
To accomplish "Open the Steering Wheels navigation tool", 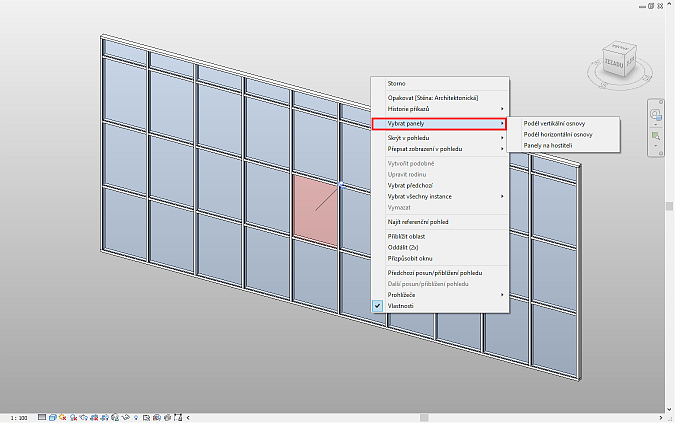I will (656, 112).
